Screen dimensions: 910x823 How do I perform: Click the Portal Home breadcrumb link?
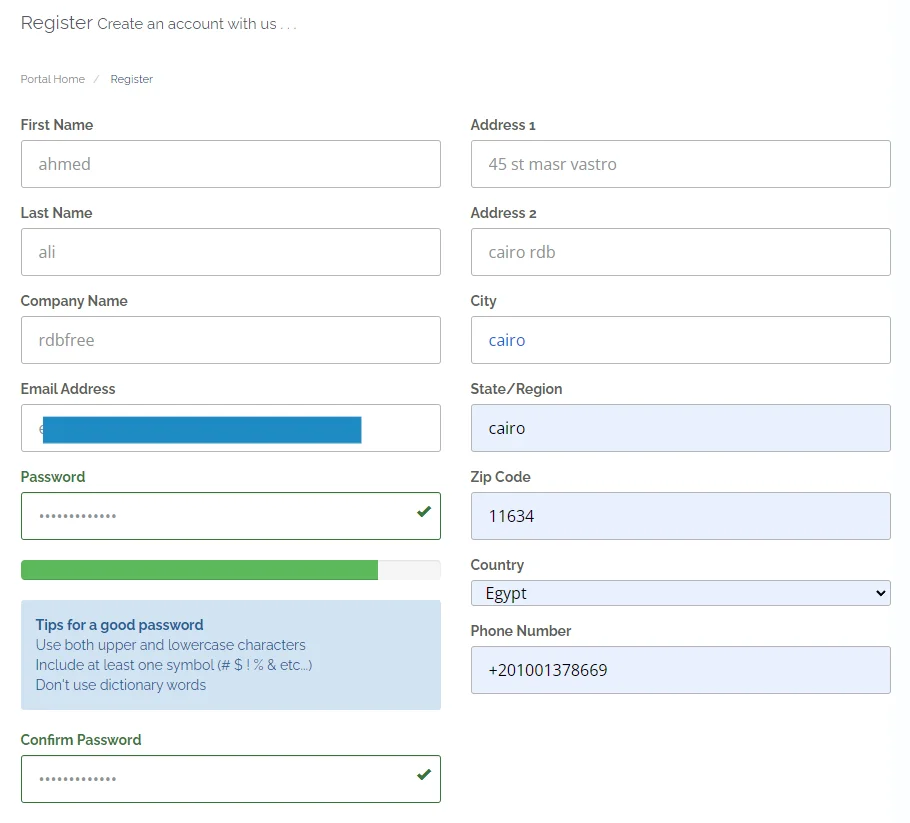52,79
